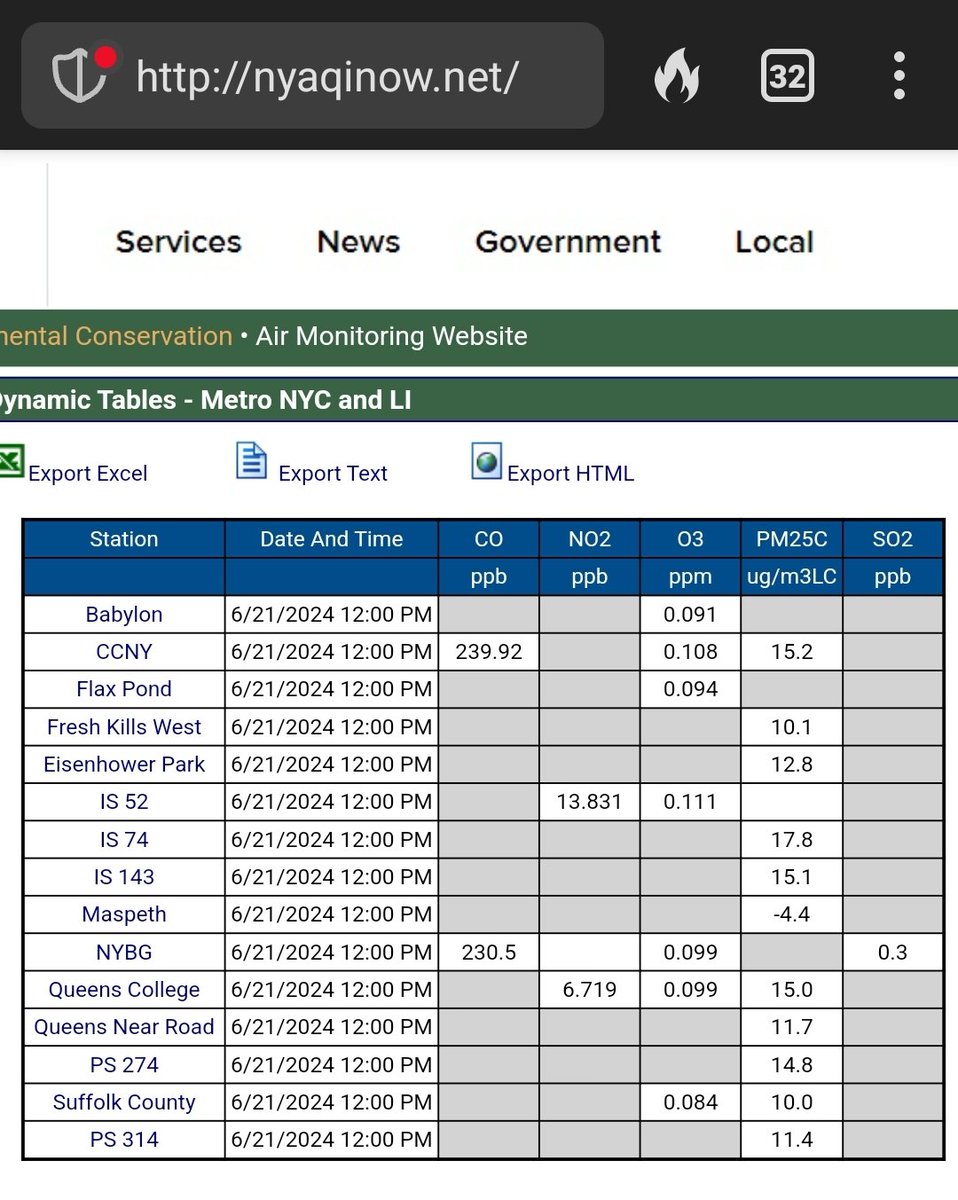Select the Suffolk County O3 value 0.084
Viewport: 958px width, 1200px height.
pos(690,1102)
